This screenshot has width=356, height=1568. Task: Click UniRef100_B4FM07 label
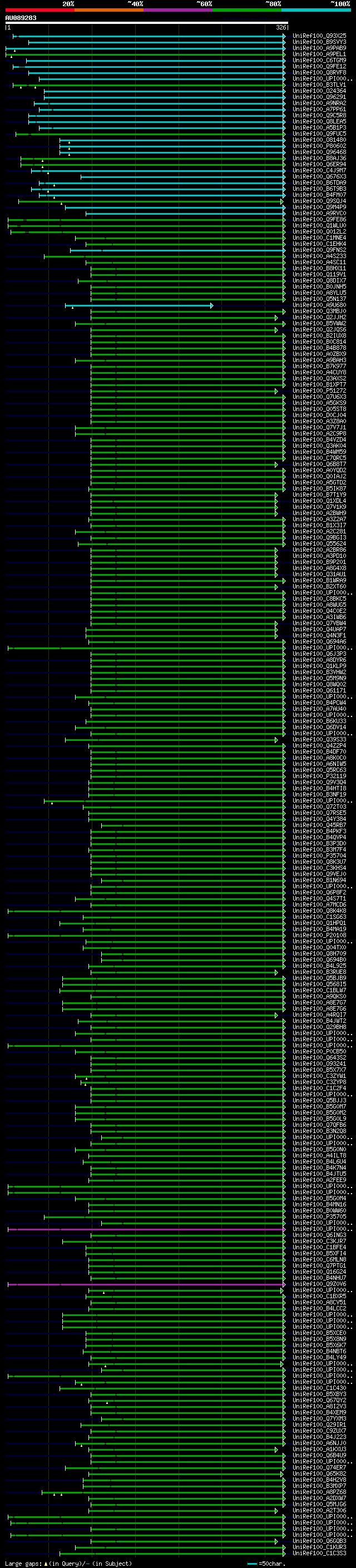point(319,195)
